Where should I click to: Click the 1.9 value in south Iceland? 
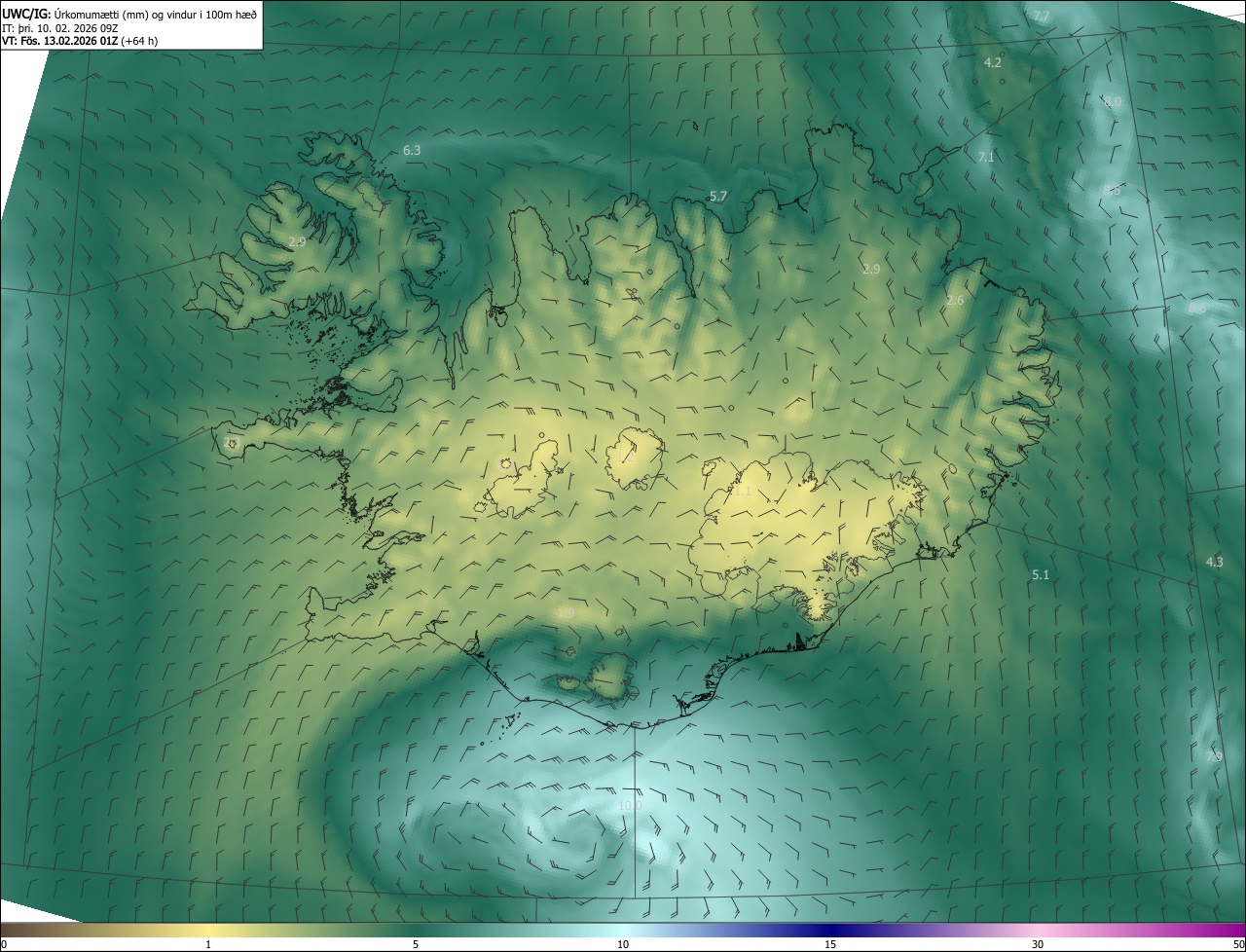click(x=566, y=613)
